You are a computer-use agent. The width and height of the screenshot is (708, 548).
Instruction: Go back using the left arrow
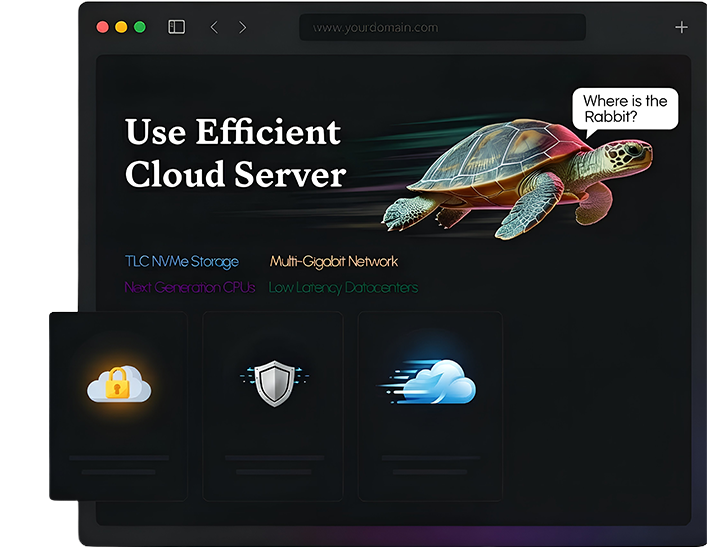(x=213, y=27)
